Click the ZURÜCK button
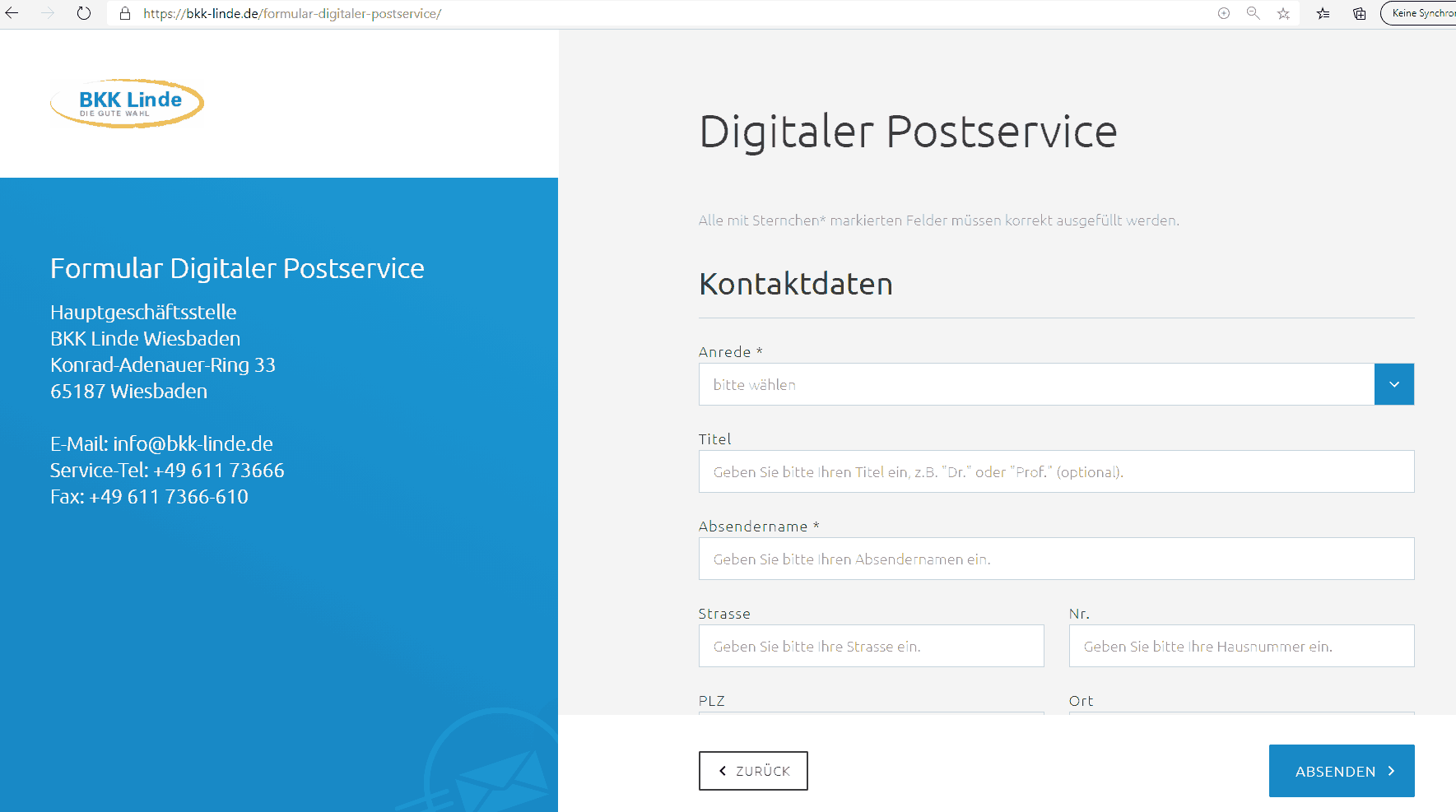Image resolution: width=1456 pixels, height=812 pixels. pos(753,771)
